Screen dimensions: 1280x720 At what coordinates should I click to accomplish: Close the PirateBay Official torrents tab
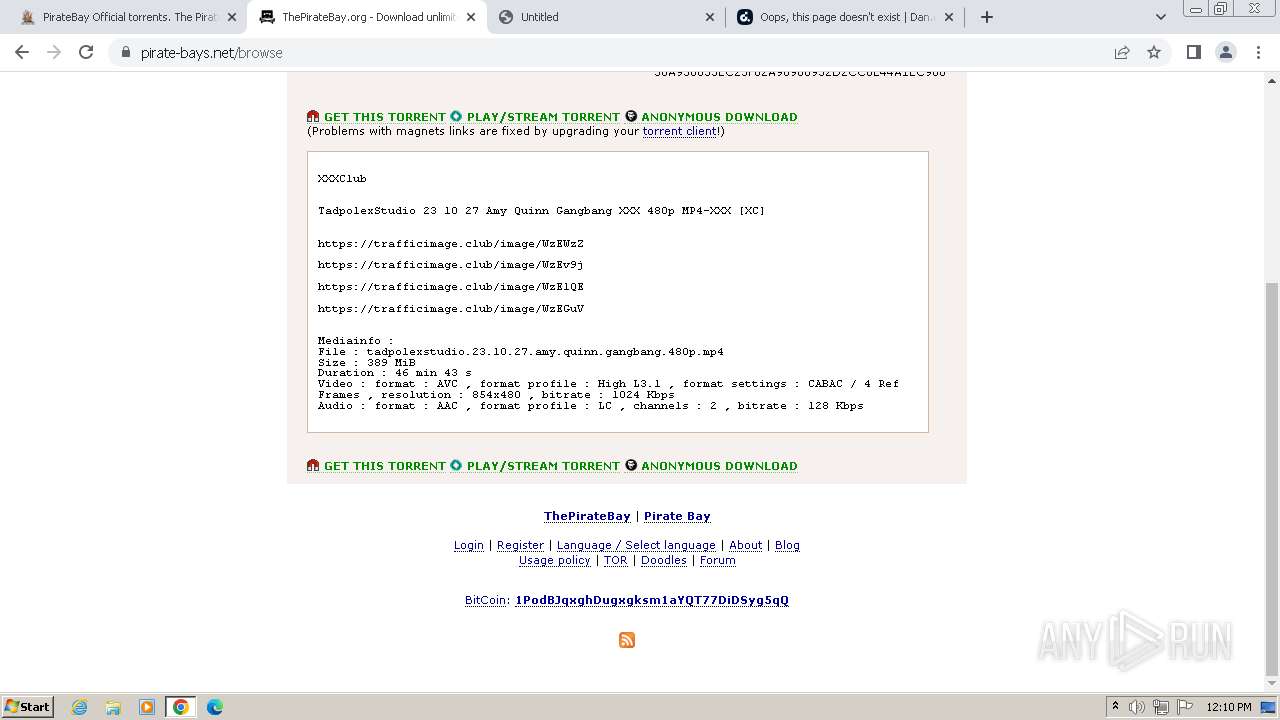(232, 17)
